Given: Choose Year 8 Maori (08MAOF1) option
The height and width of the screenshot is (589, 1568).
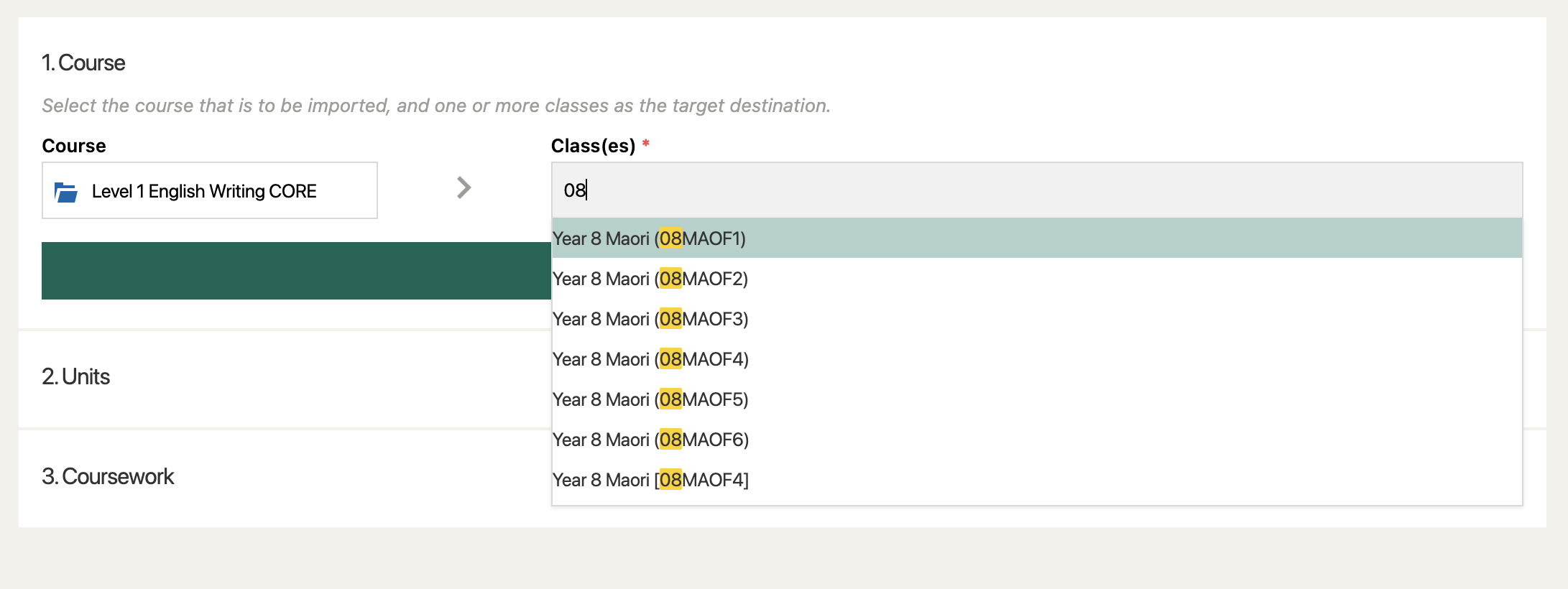Looking at the screenshot, I should [1036, 238].
